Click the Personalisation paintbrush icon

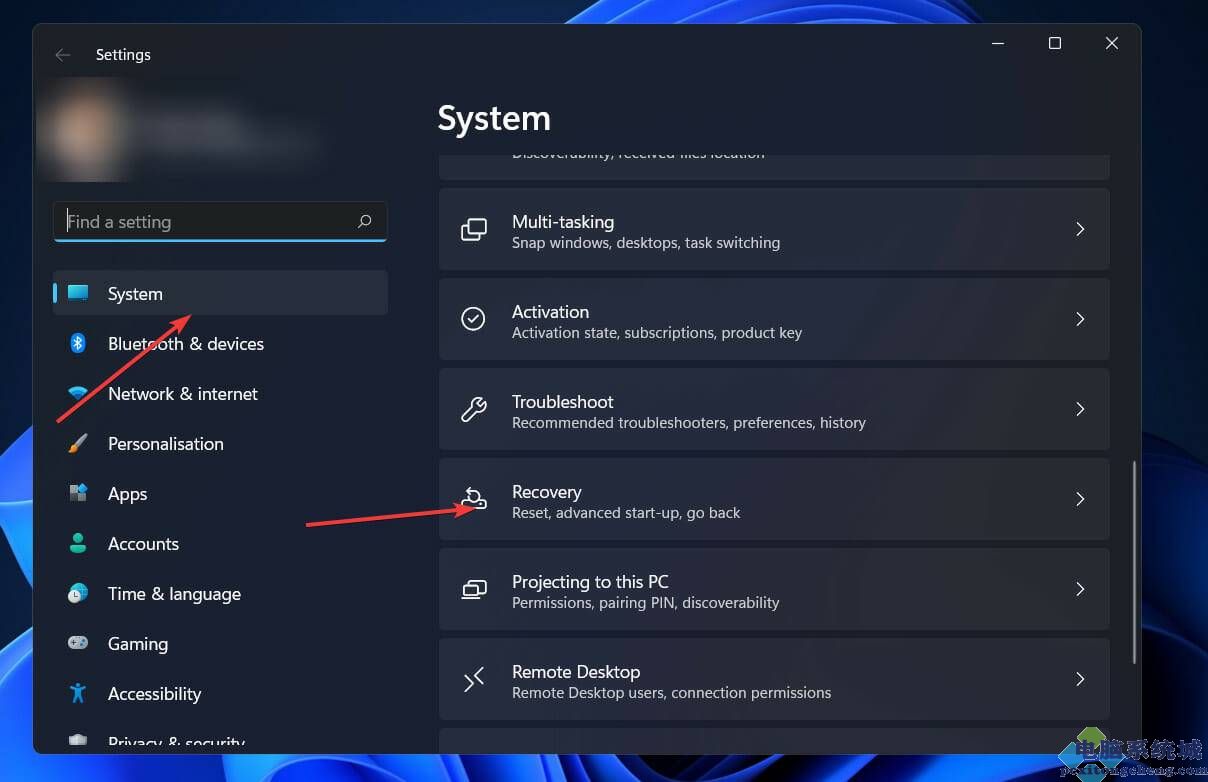[78, 443]
